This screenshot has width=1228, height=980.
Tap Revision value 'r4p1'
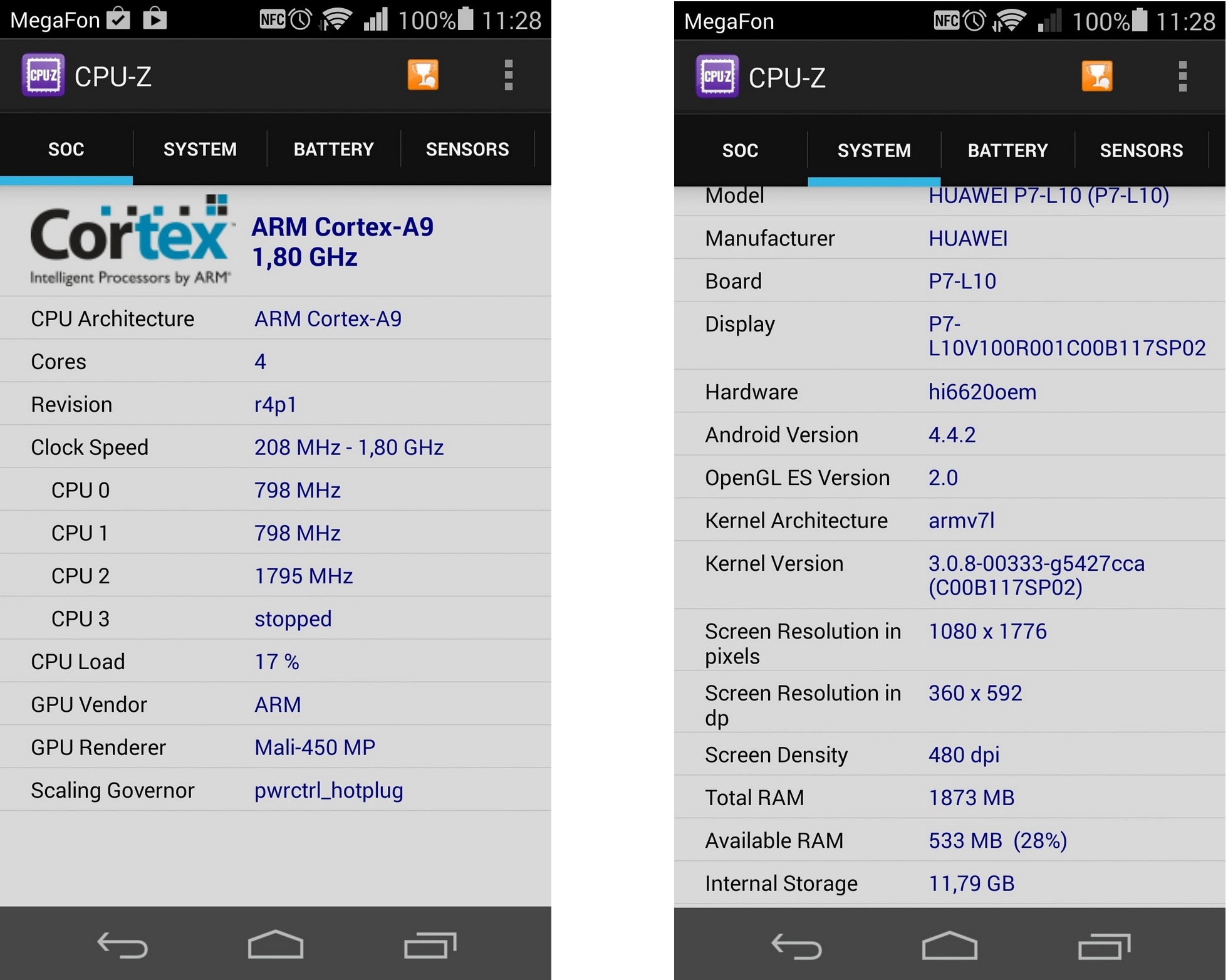click(x=275, y=405)
